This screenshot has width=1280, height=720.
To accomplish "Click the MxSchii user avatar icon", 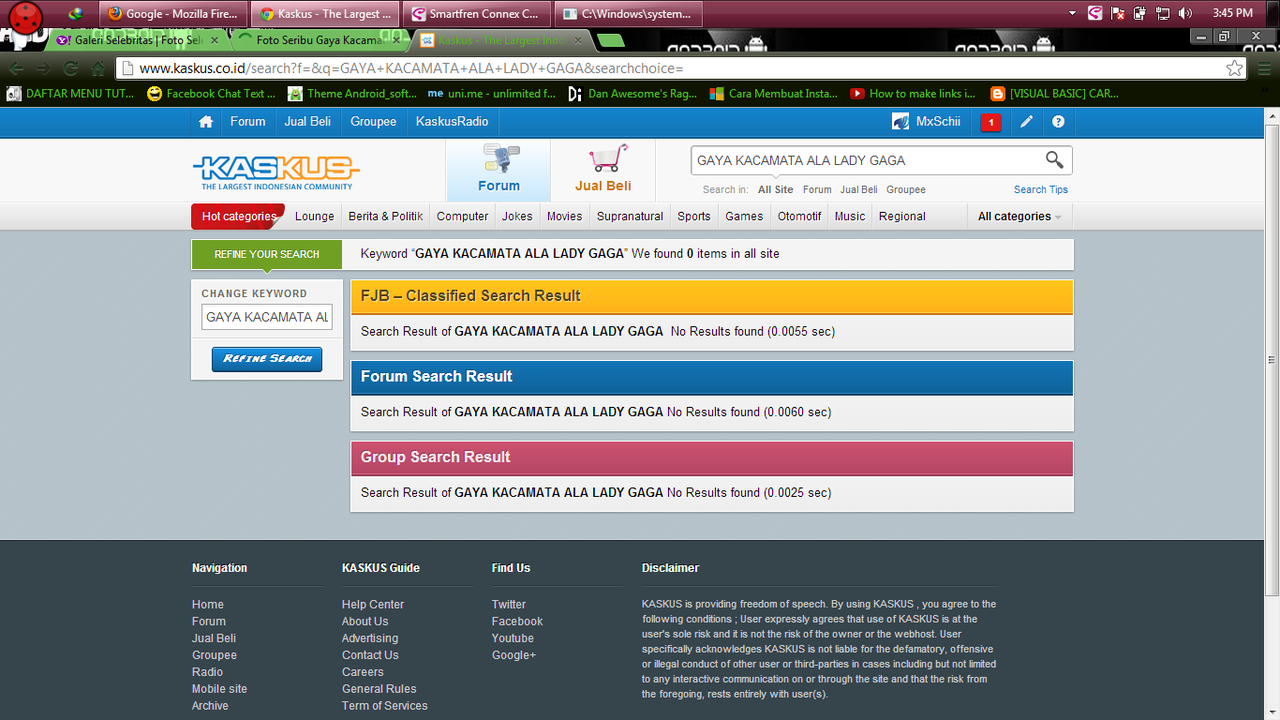I will [900, 122].
